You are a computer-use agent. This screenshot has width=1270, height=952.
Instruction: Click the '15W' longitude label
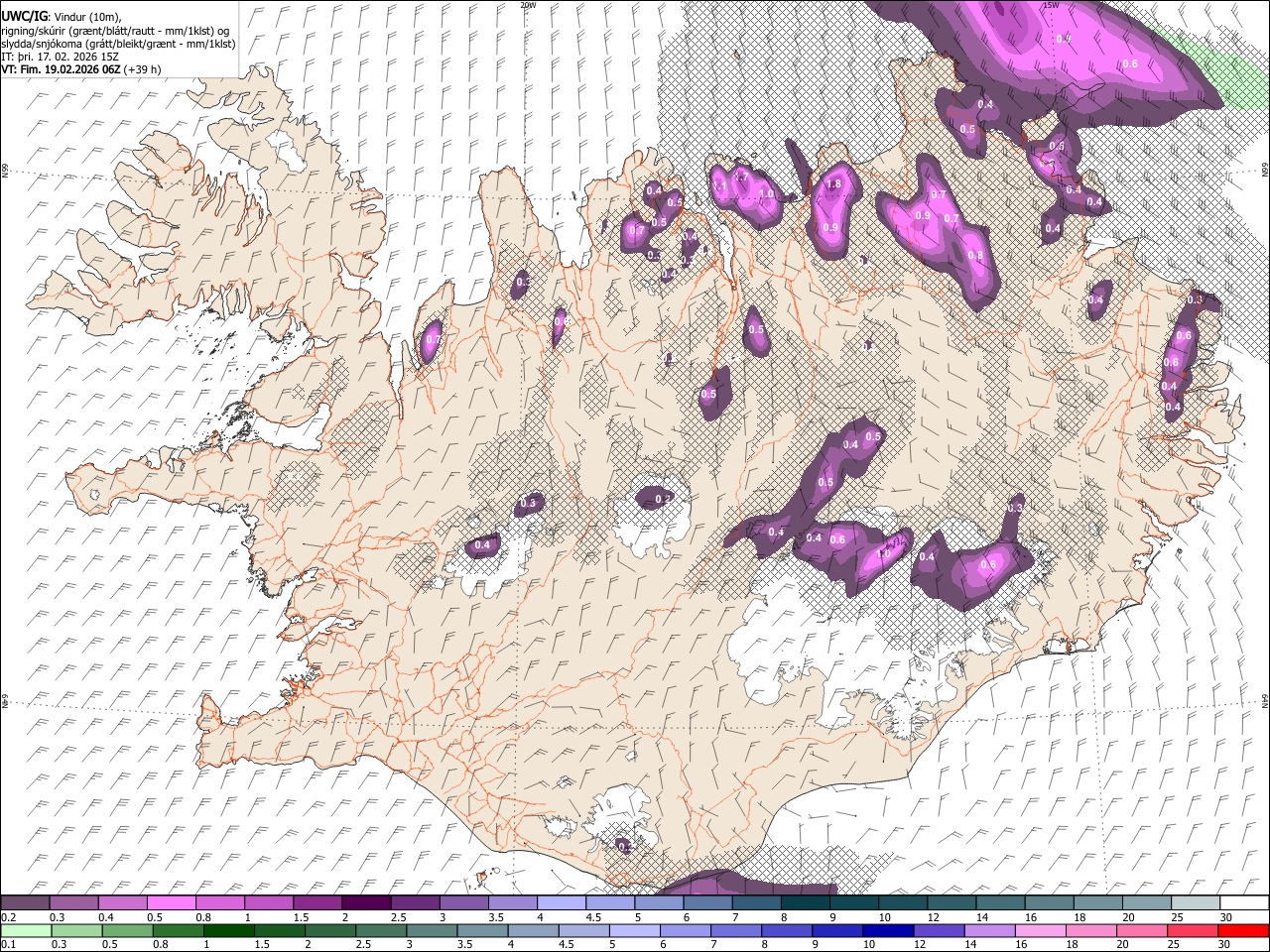click(1051, 5)
